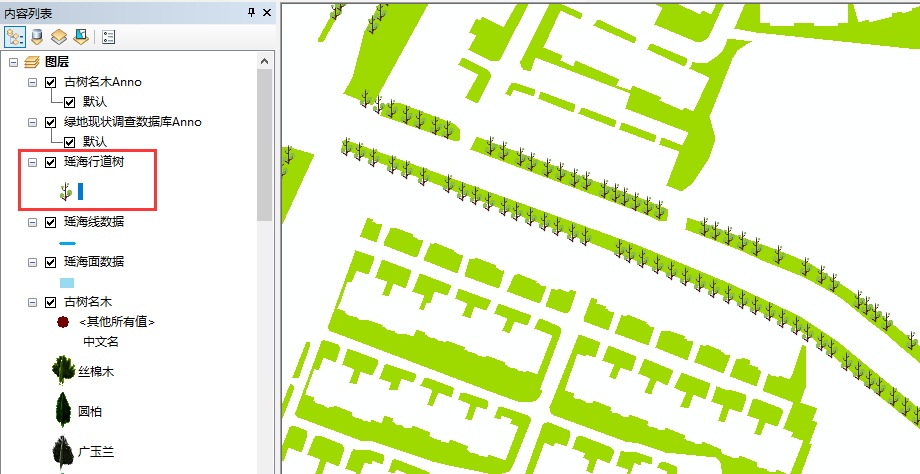This screenshot has height=474, width=920.
Task: Toggle visibility of 古树名木 layer
Action: 50,302
